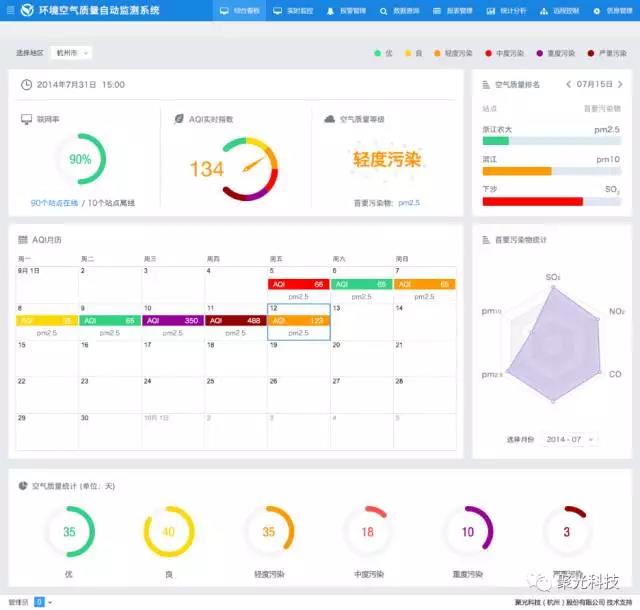The width and height of the screenshot is (640, 610).
Task: Open the 90个站点在线 link
Action: click(x=54, y=203)
